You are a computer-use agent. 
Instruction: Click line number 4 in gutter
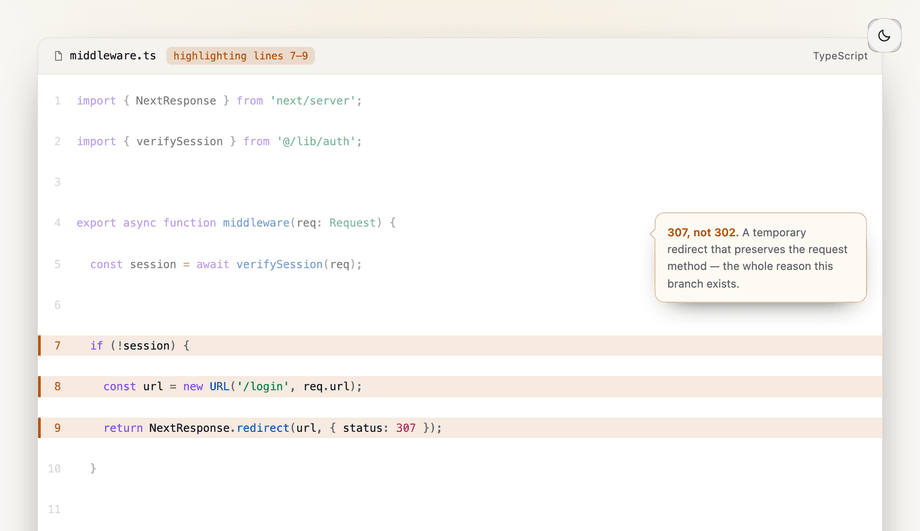coord(58,223)
